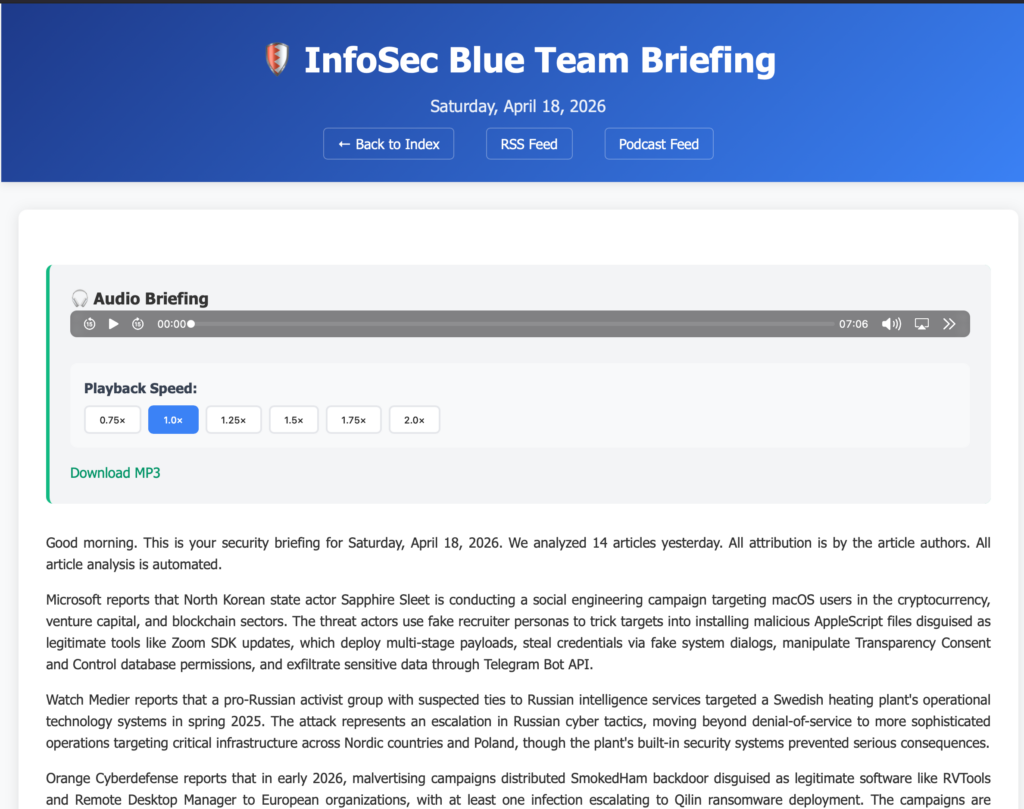
Task: Click the InfoSec Blue Team Briefing title
Action: [x=539, y=60]
